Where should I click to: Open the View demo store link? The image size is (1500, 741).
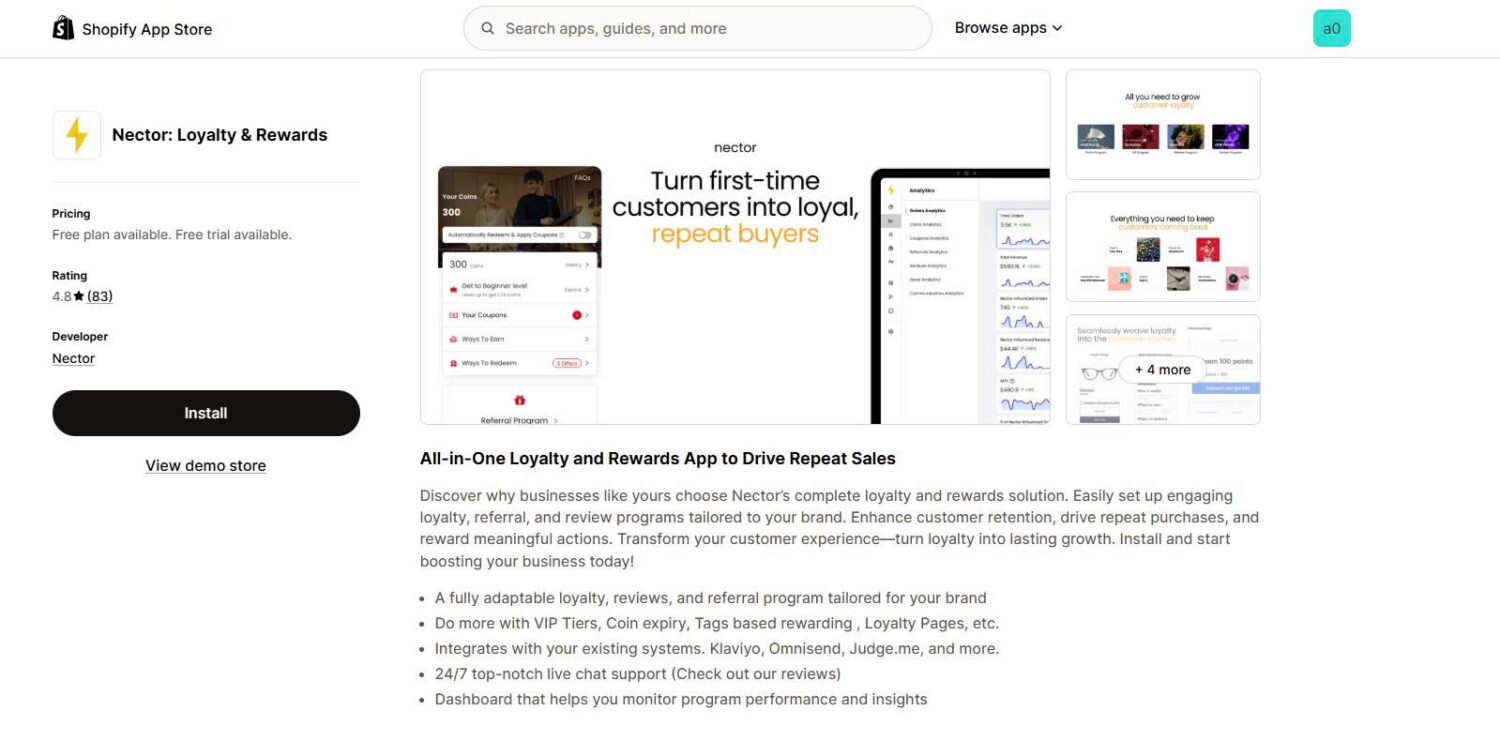pyautogui.click(x=205, y=465)
